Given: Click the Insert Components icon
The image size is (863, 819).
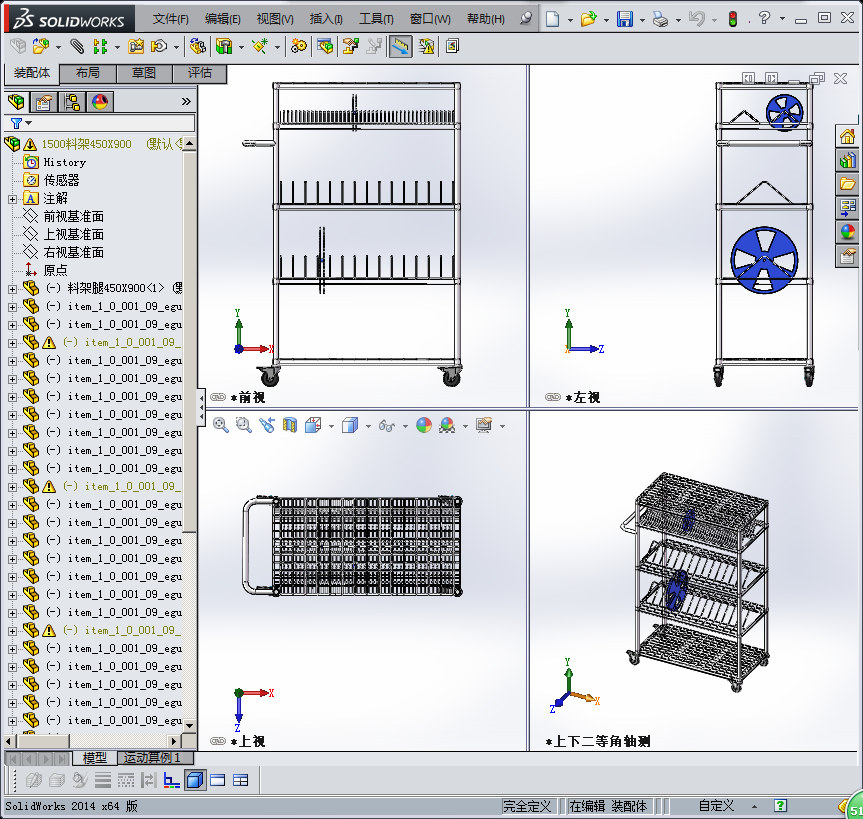Looking at the screenshot, I should 40,46.
